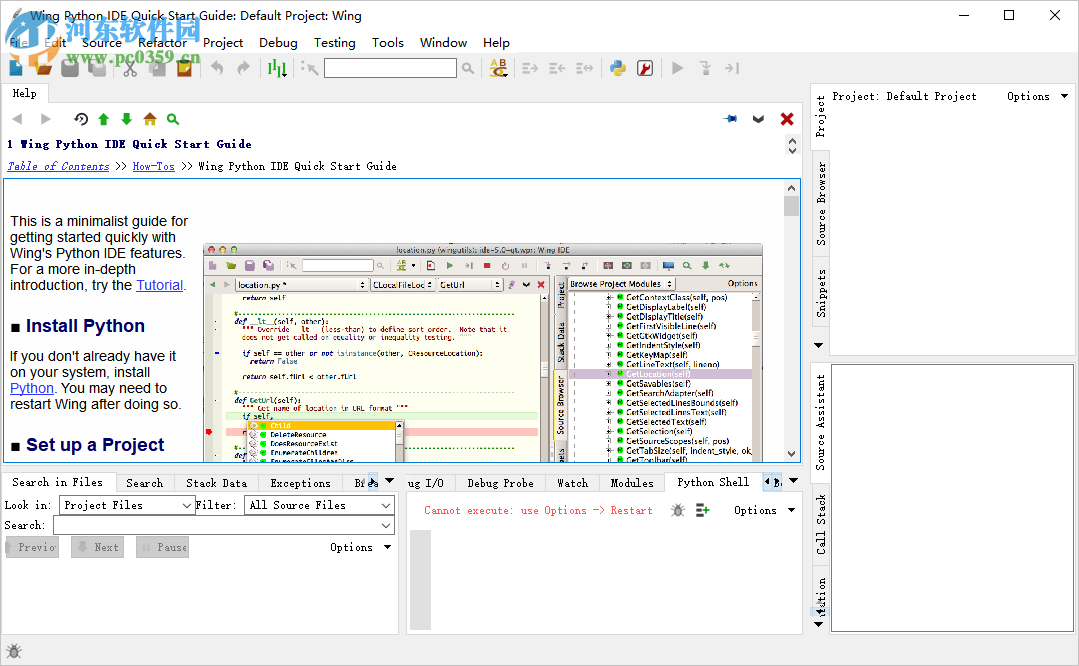Enable debugging via bug icon in Python Shell
The image size is (1079, 666).
[676, 510]
